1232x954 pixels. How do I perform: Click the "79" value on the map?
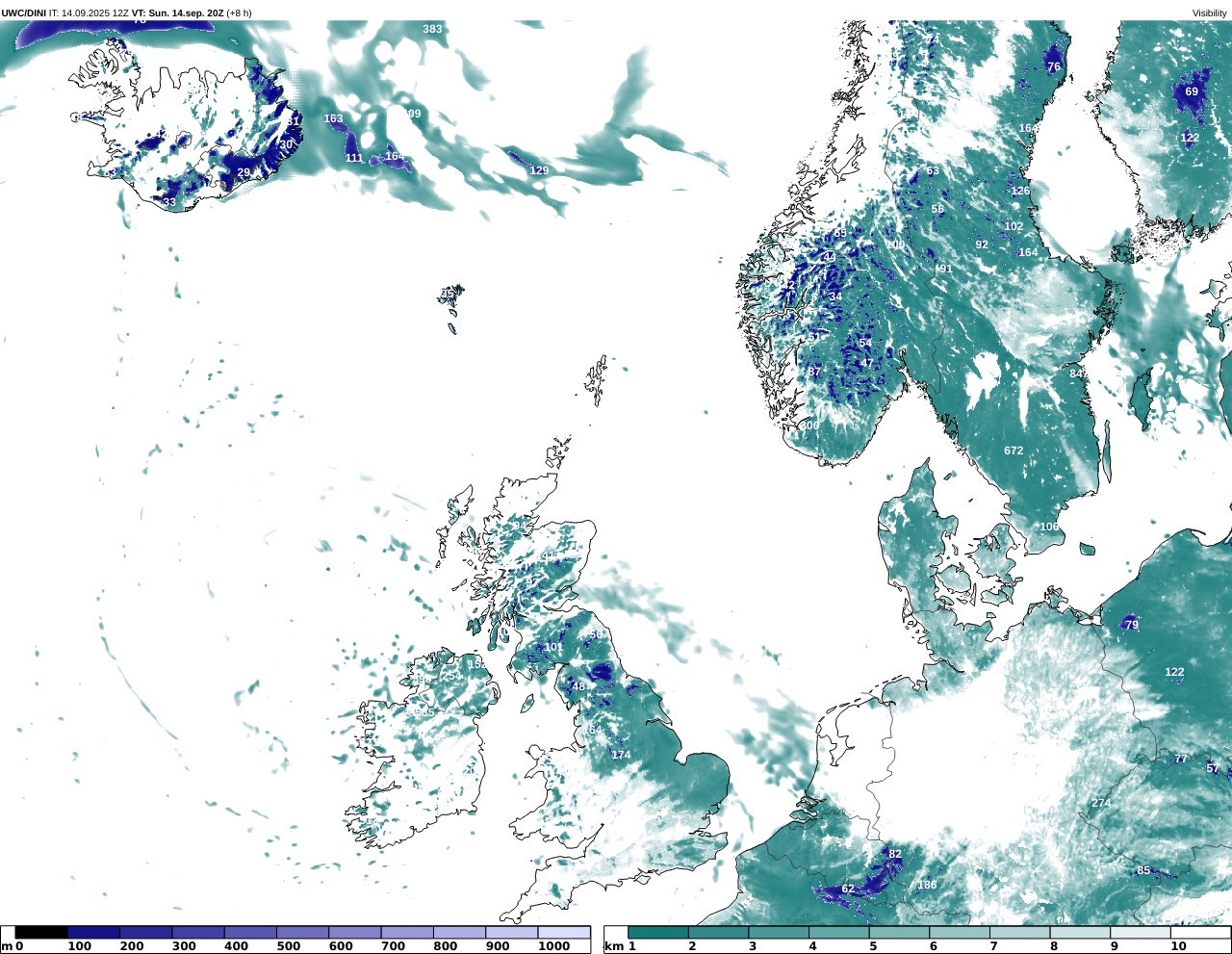click(x=1132, y=625)
